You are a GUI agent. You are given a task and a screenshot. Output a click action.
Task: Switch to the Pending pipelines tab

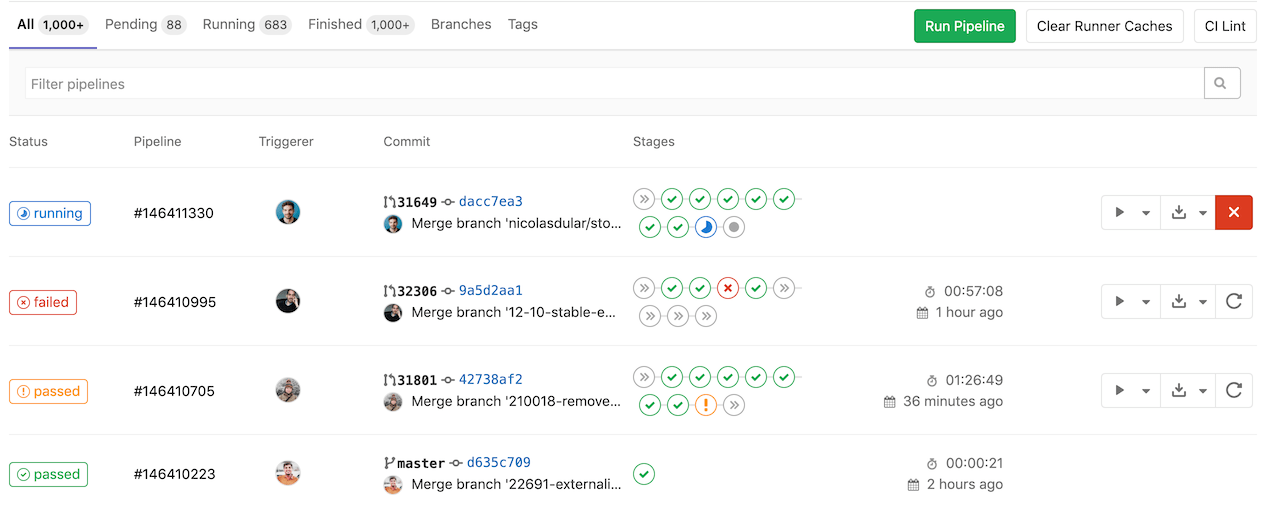point(145,25)
